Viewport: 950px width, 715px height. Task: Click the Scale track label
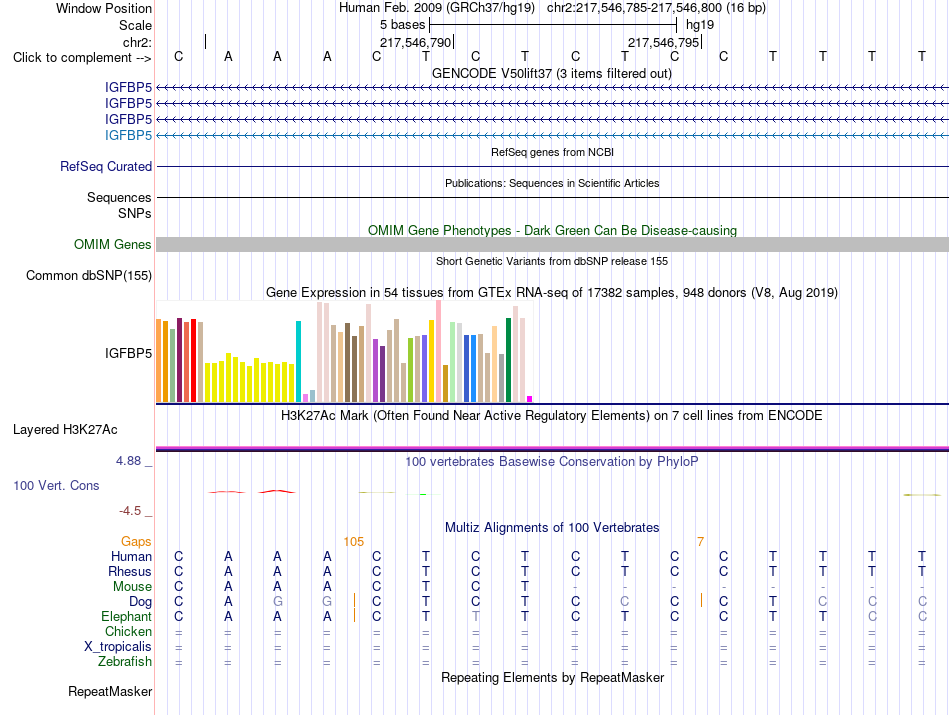click(x=135, y=25)
